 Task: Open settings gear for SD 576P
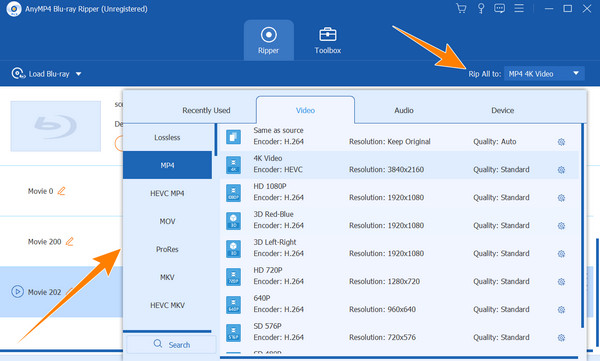[x=561, y=338]
